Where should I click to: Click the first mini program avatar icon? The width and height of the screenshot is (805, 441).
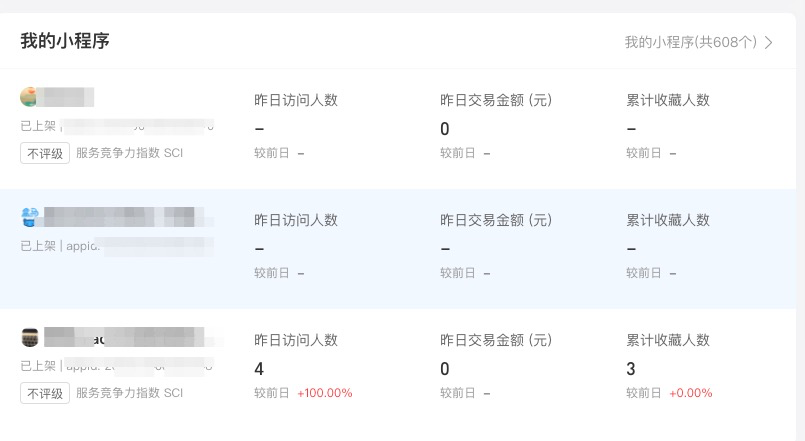pos(29,97)
